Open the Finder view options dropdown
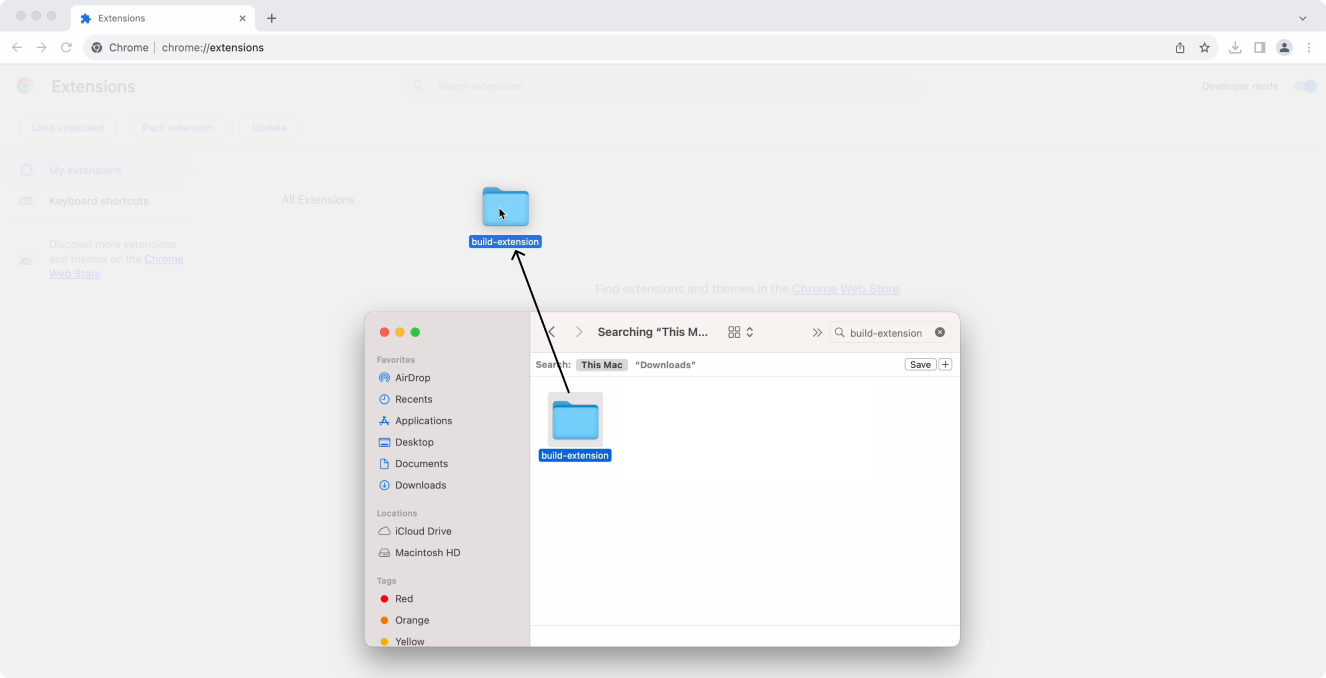 tap(740, 332)
